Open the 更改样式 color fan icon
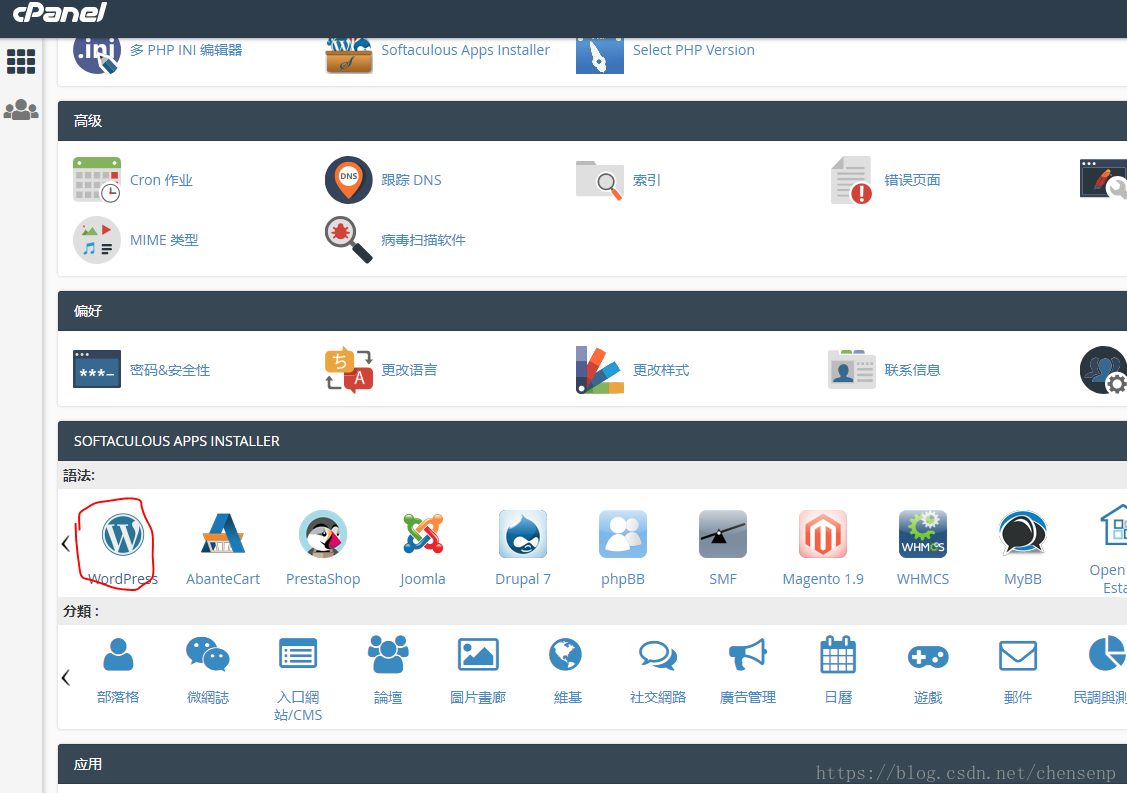 [599, 370]
